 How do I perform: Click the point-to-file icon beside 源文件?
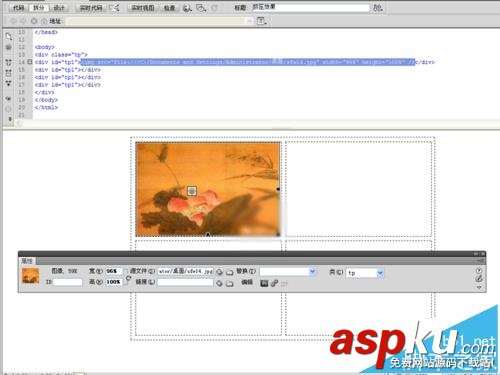tap(219, 272)
